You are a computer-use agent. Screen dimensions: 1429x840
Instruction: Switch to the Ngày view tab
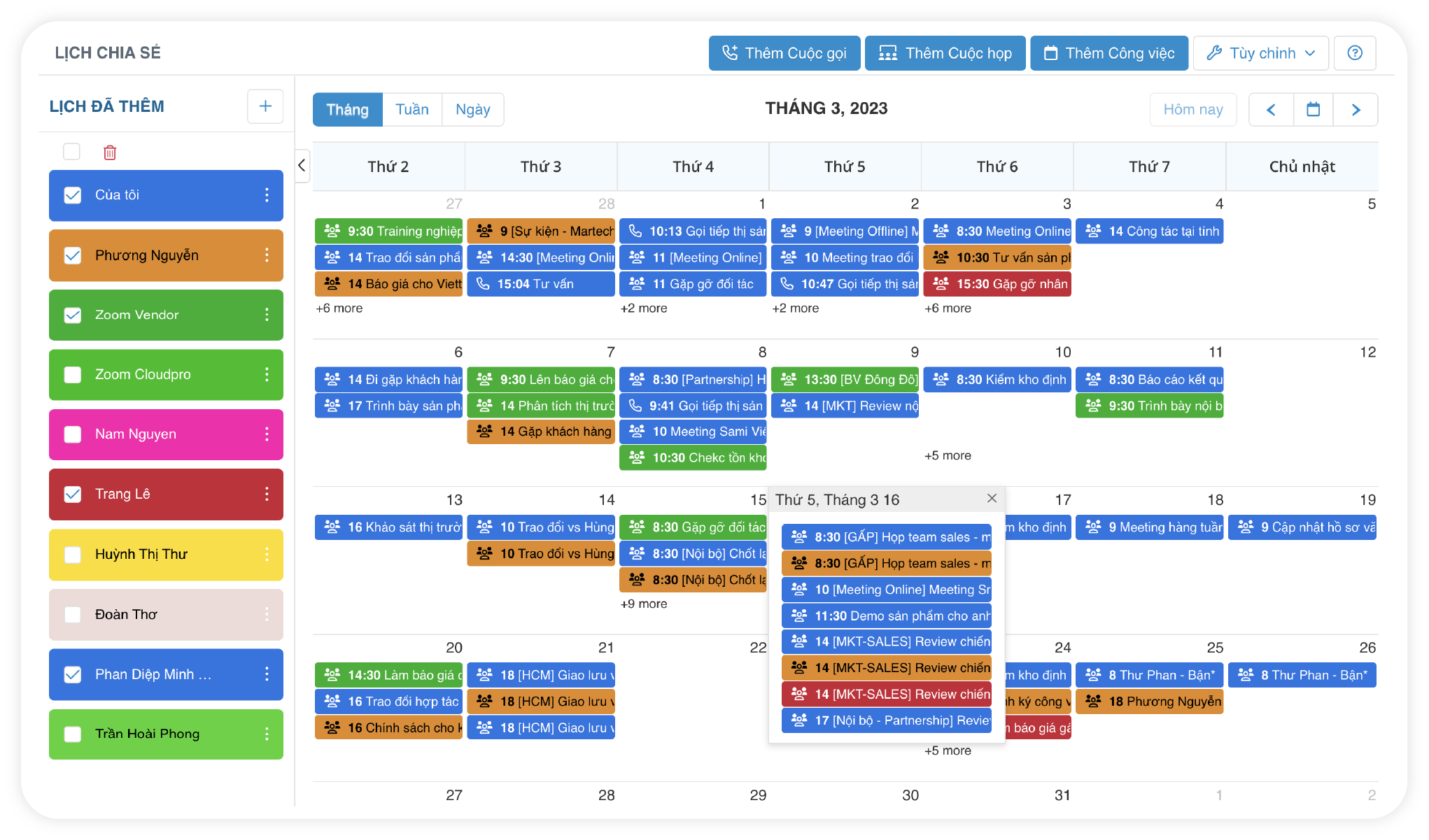pyautogui.click(x=472, y=110)
